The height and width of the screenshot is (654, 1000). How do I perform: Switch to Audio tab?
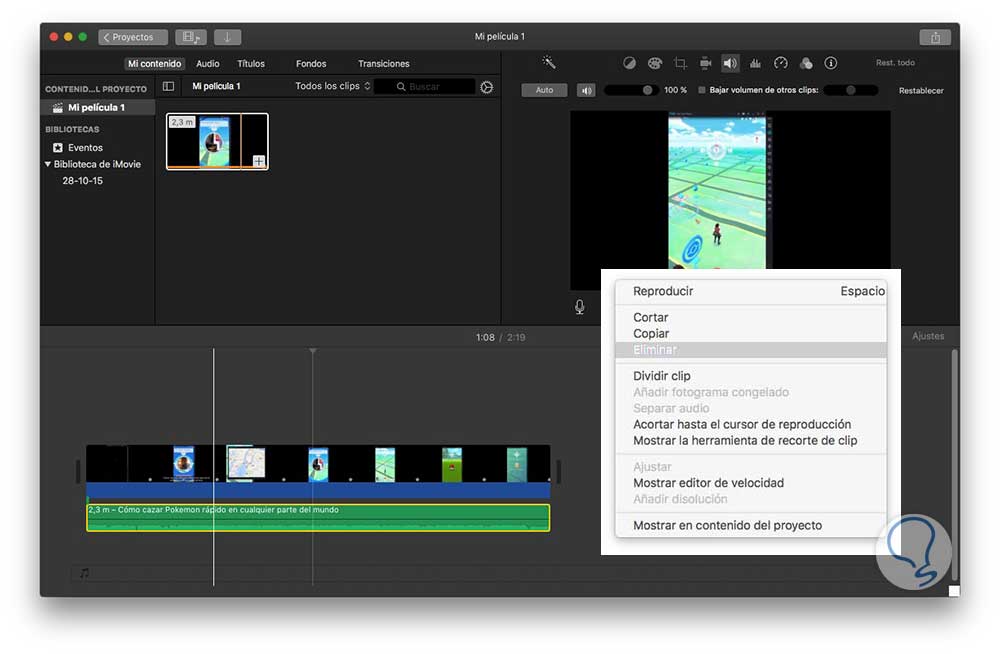point(207,63)
